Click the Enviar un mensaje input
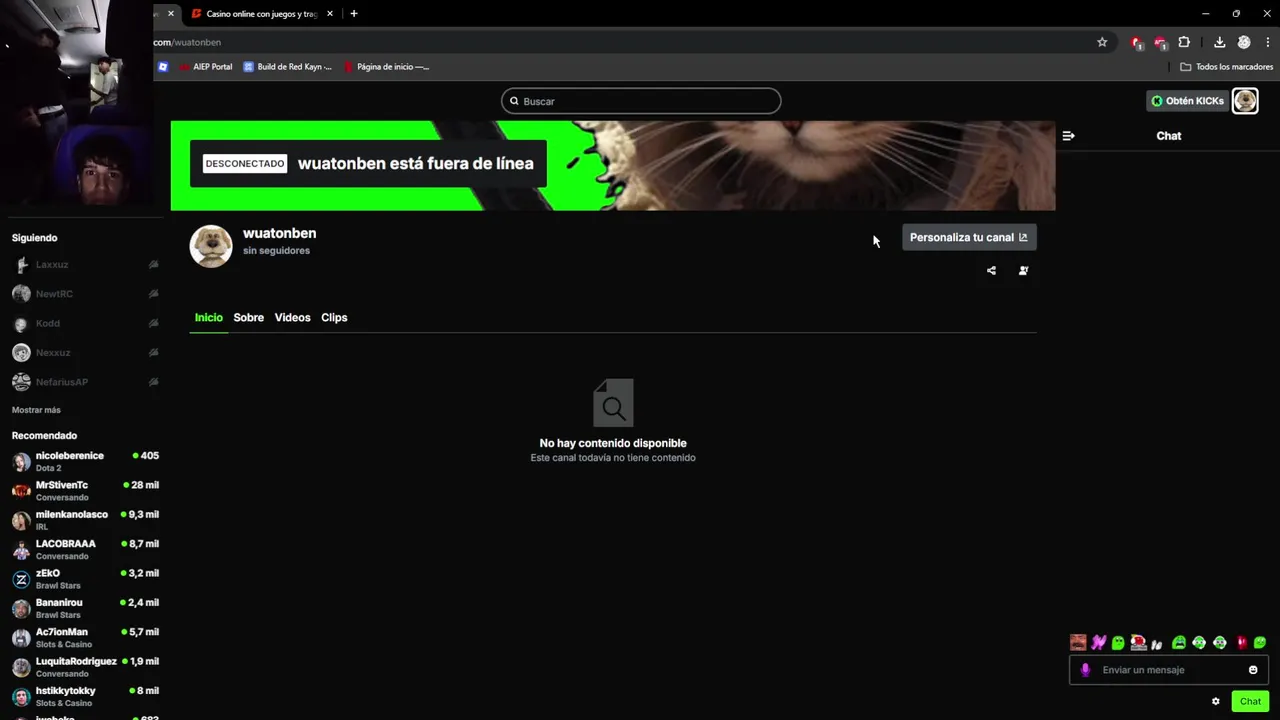 pos(1168,670)
